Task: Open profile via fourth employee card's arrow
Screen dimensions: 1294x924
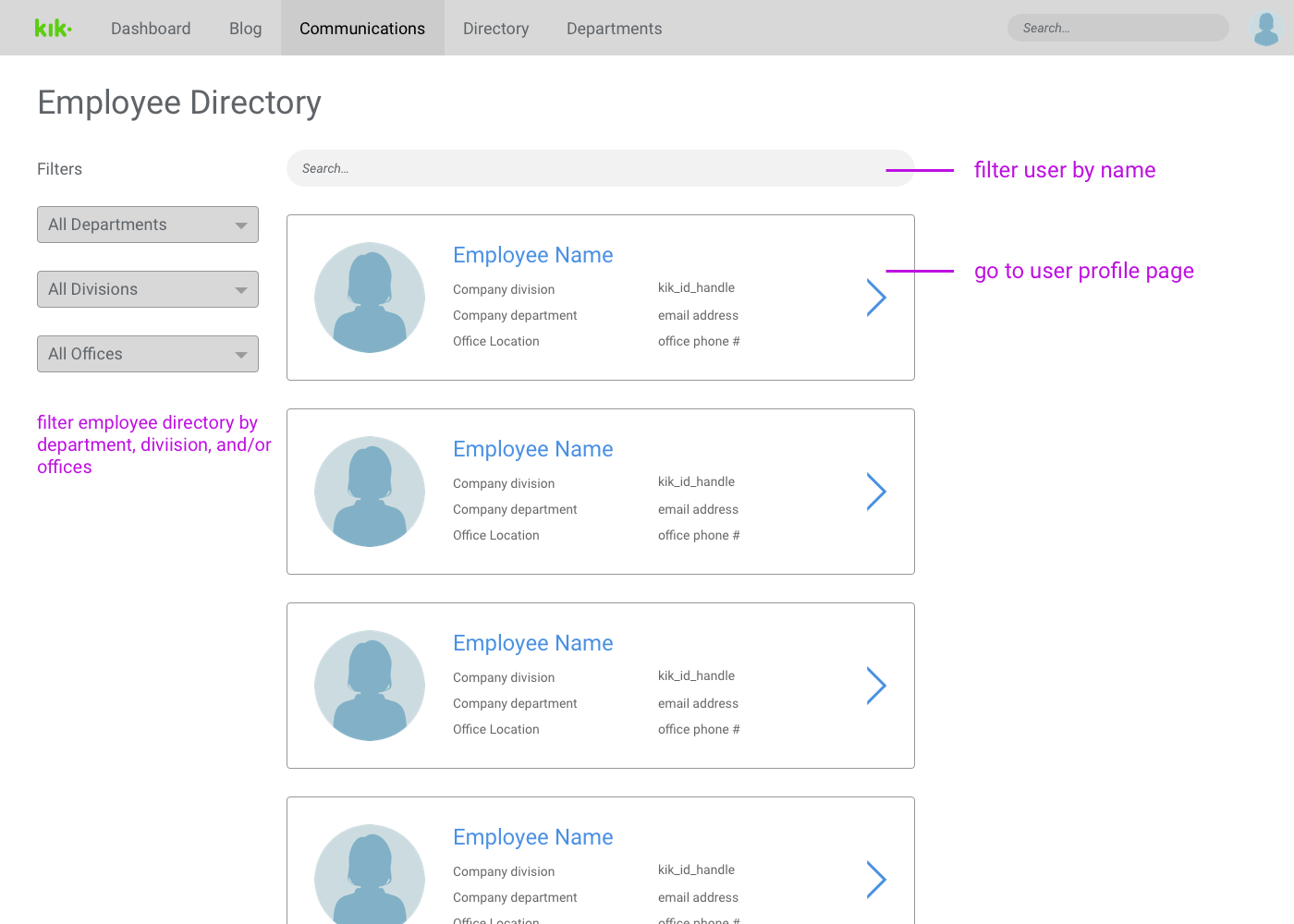Action: (x=876, y=880)
